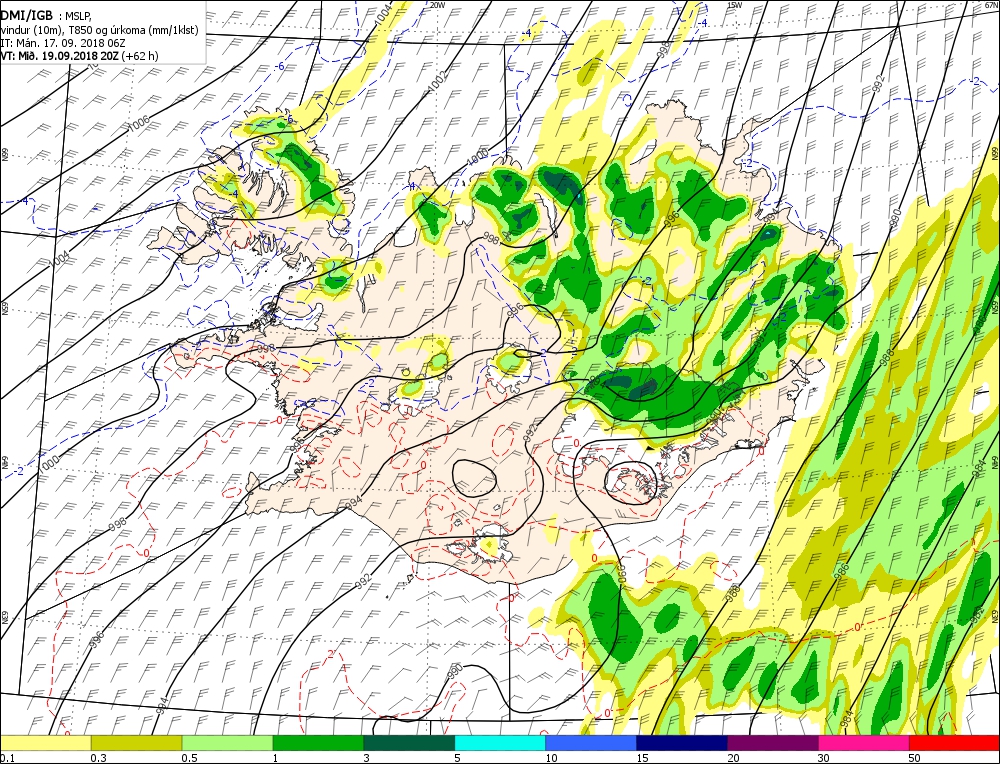Click the red 50+ legend swatch
The width and height of the screenshot is (1000, 764).
click(x=954, y=742)
